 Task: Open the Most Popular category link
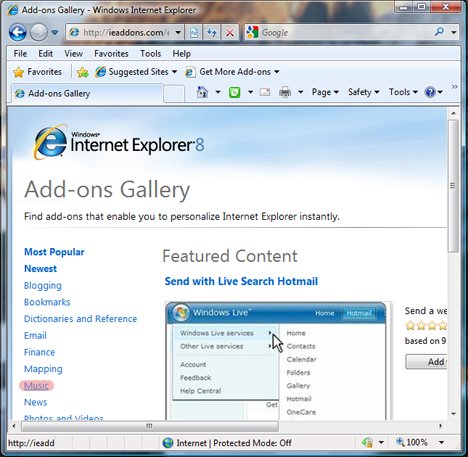click(54, 252)
